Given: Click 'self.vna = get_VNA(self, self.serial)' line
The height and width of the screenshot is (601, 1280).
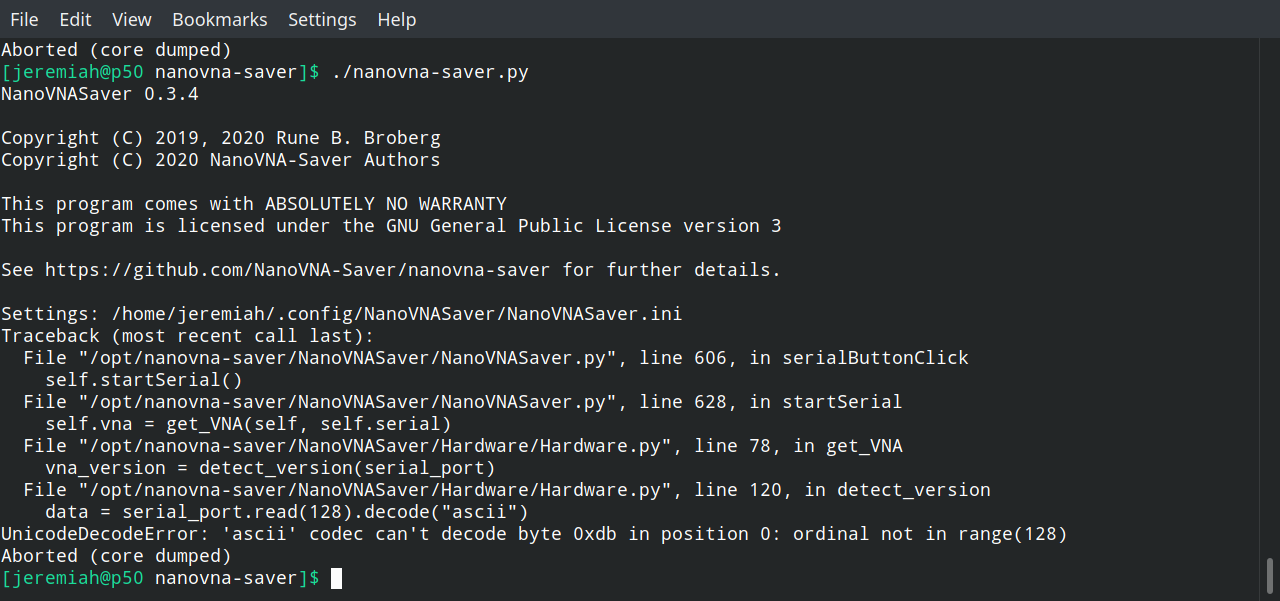Looking at the screenshot, I should pyautogui.click(x=248, y=424).
